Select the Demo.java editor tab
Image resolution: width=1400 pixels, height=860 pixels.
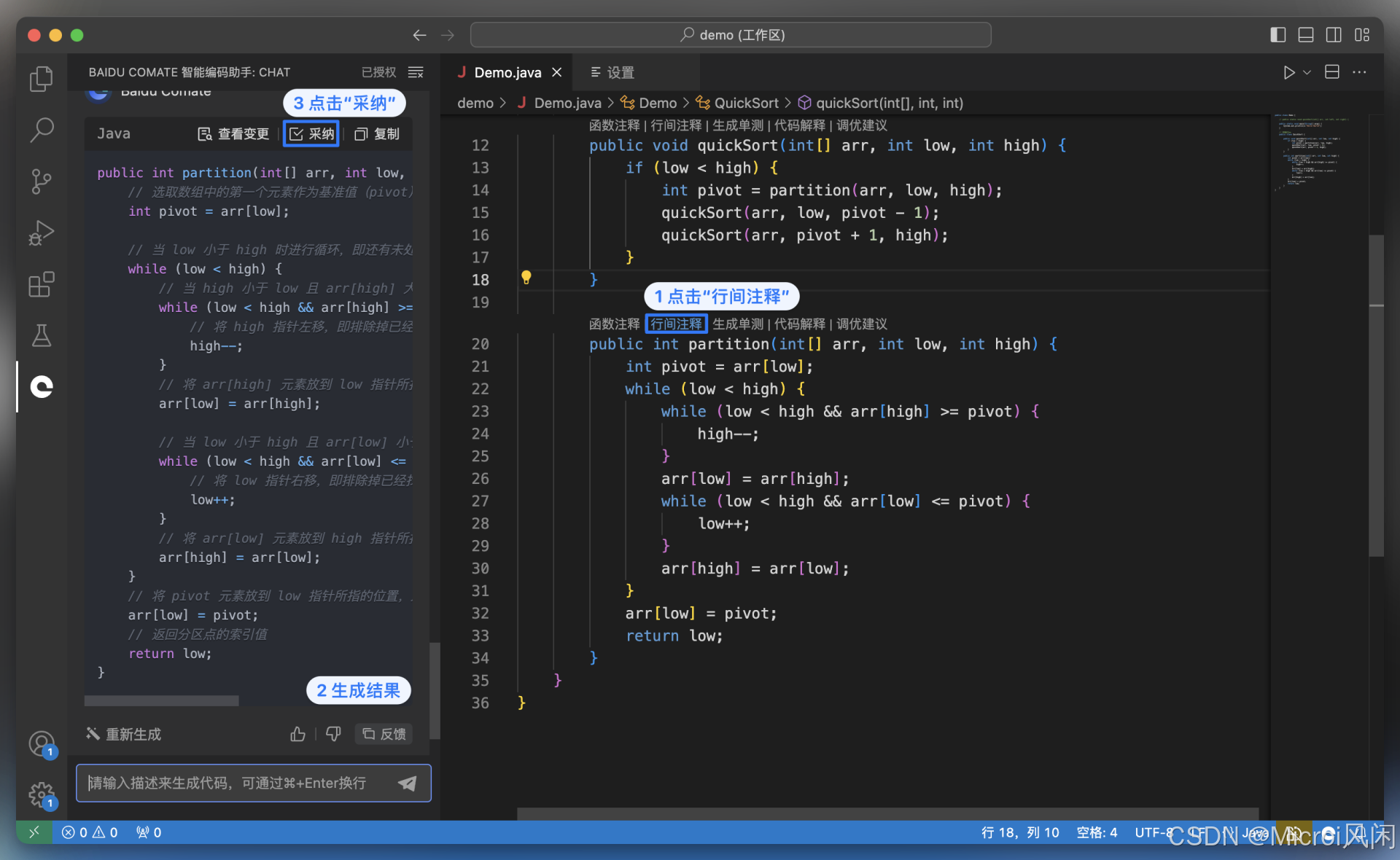[x=507, y=72]
